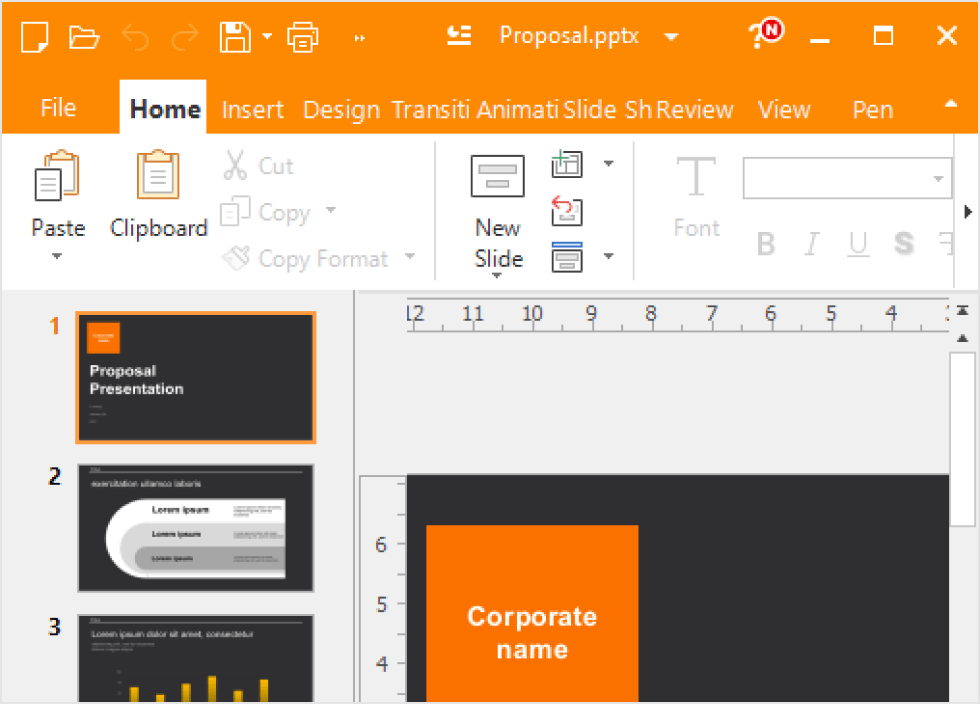Click the New Slide icon
Screen dimensions: 980x704
[498, 177]
